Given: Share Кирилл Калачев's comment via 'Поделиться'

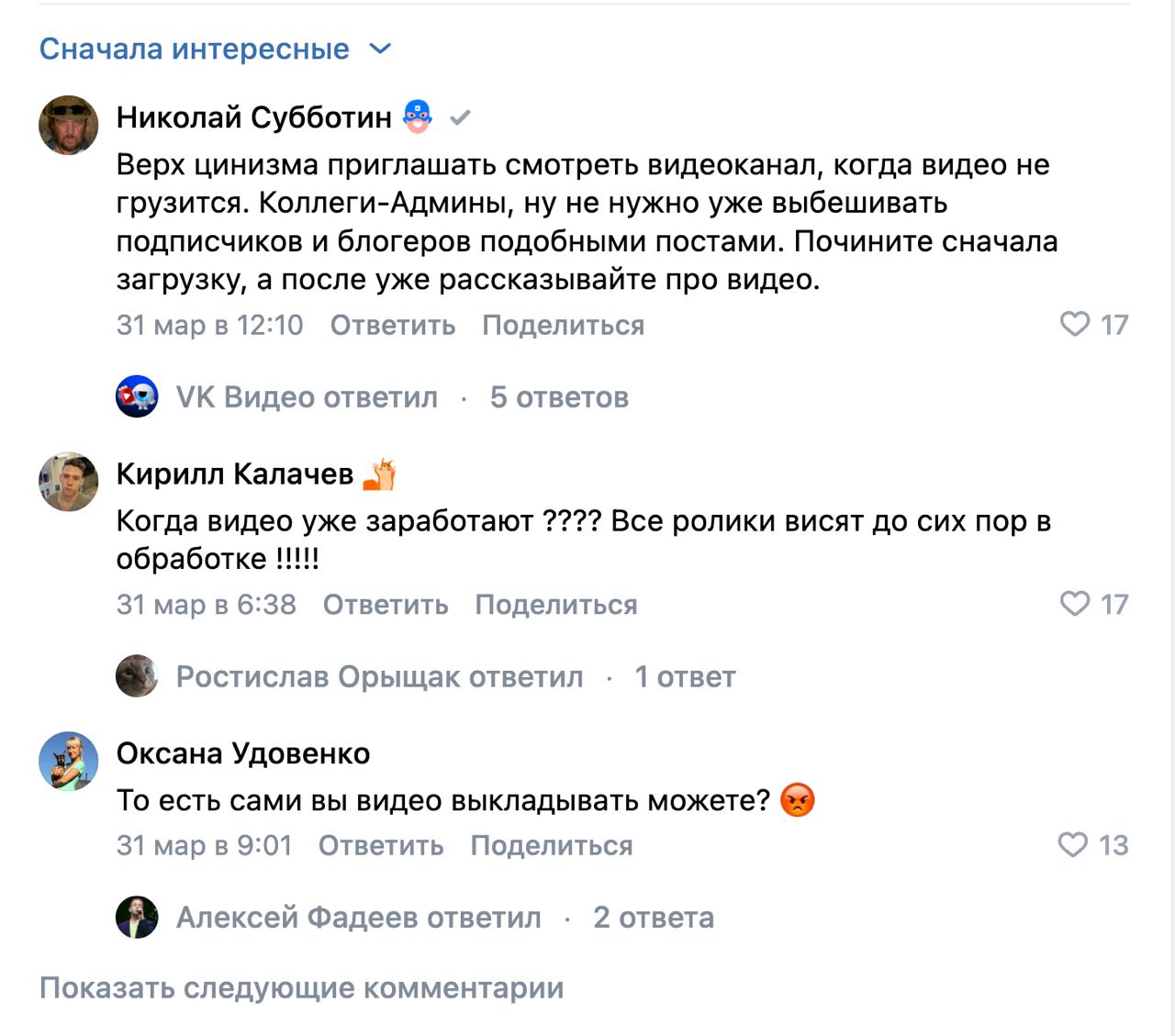Looking at the screenshot, I should pyautogui.click(x=555, y=605).
